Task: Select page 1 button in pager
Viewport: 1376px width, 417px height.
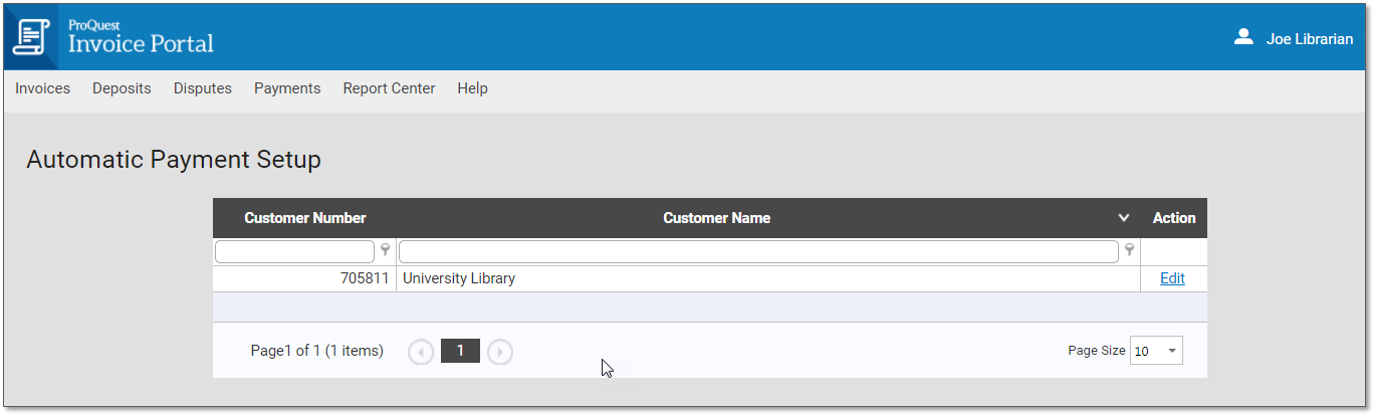Action: (x=460, y=351)
